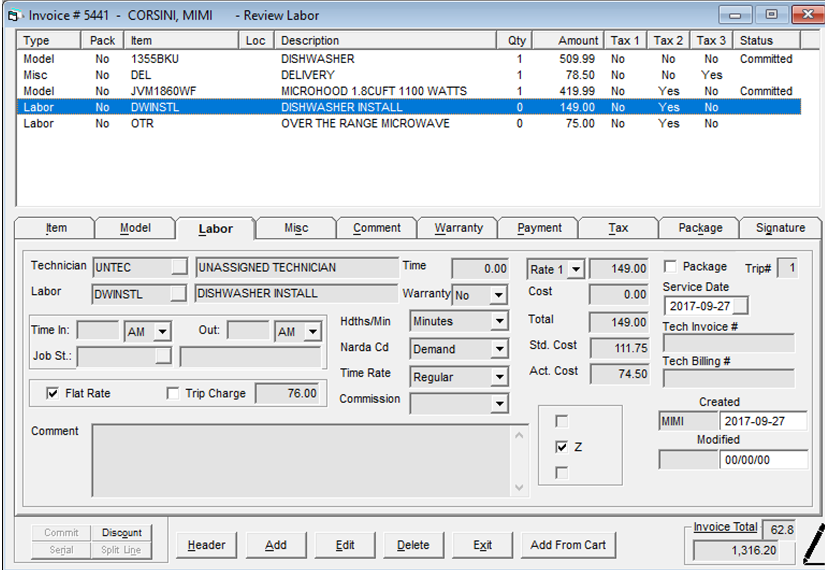Sort by the Amount column header

click(568, 41)
